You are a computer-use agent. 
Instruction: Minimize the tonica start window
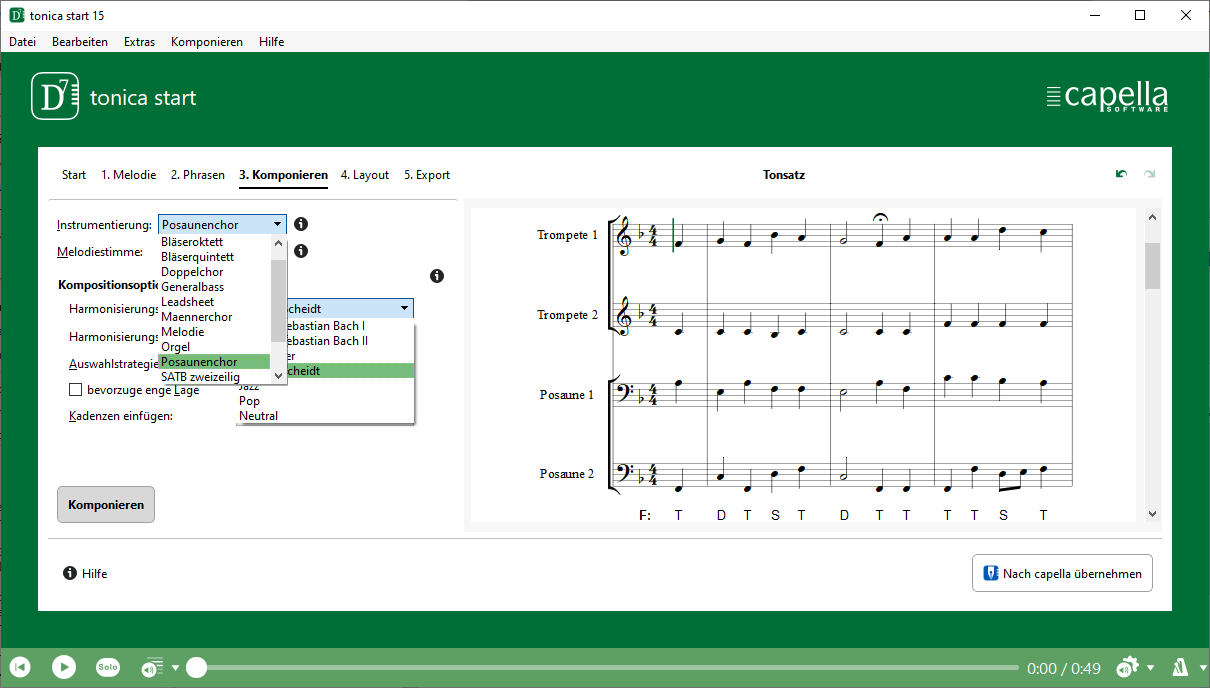1095,15
